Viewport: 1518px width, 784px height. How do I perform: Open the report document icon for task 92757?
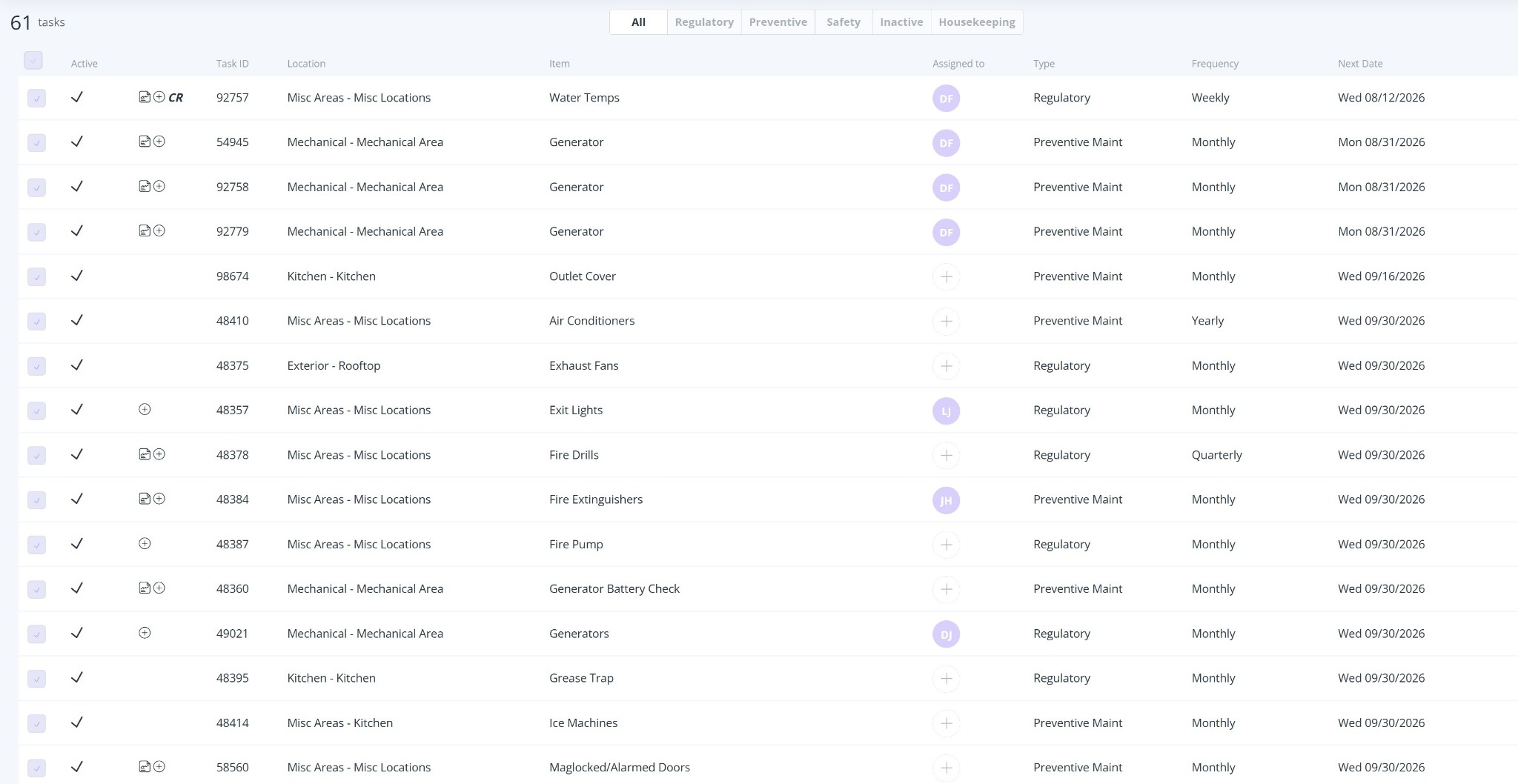pyautogui.click(x=145, y=97)
